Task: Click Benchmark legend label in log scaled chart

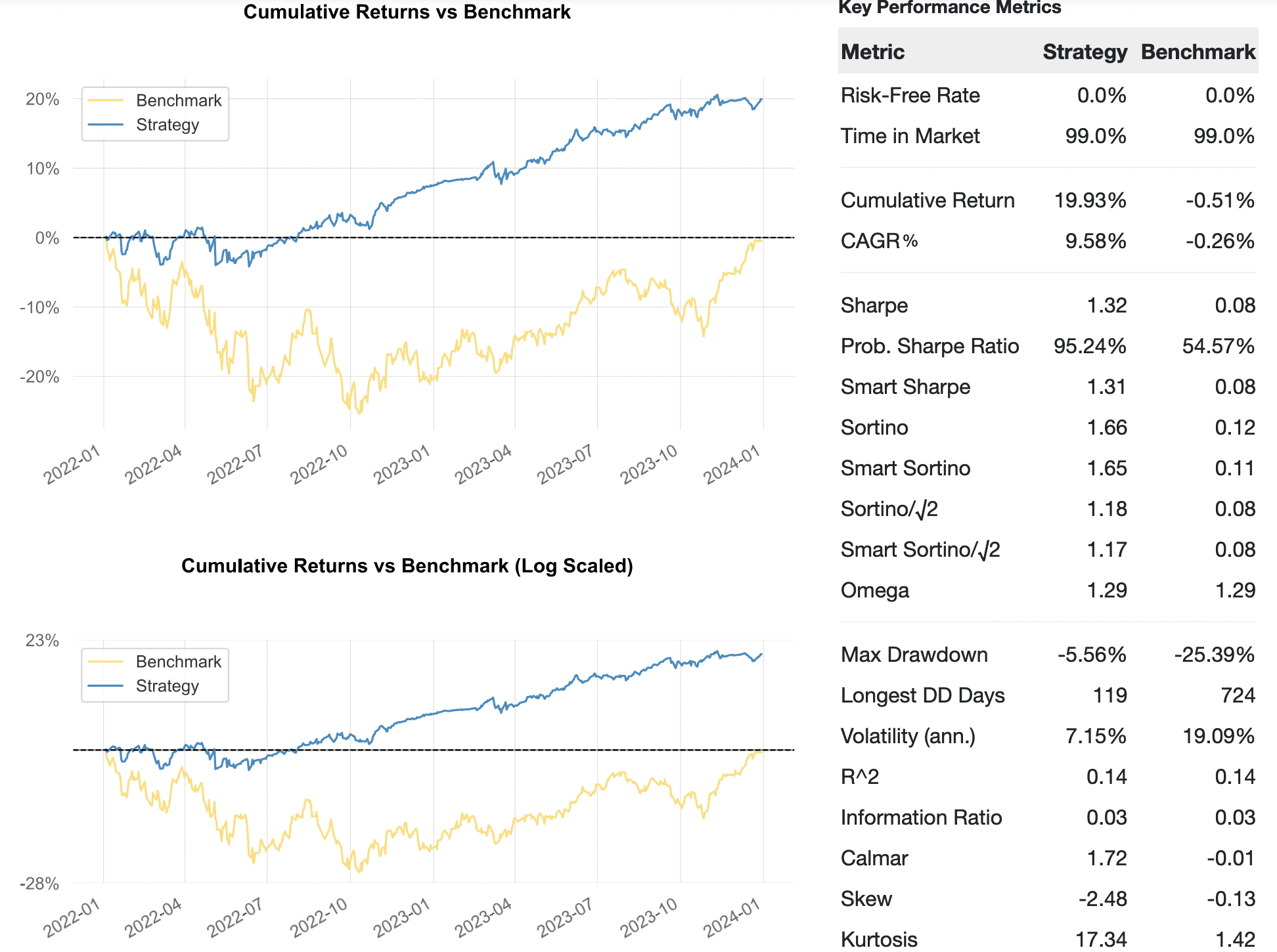Action: click(x=178, y=662)
